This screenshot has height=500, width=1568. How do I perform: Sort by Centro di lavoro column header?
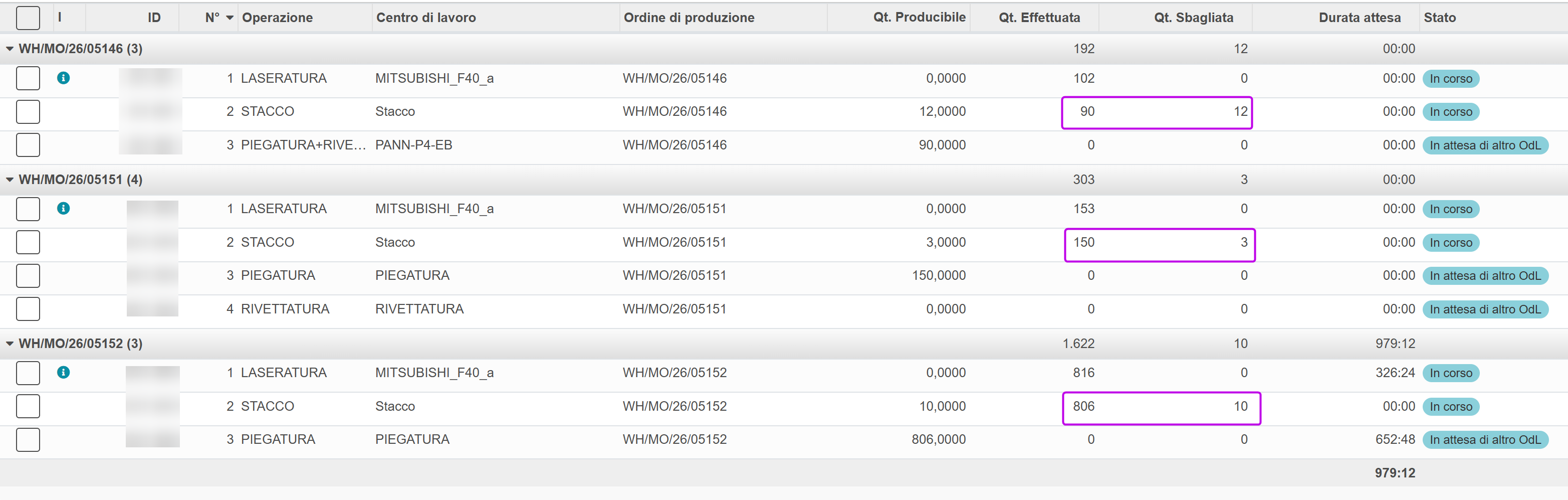(x=425, y=18)
